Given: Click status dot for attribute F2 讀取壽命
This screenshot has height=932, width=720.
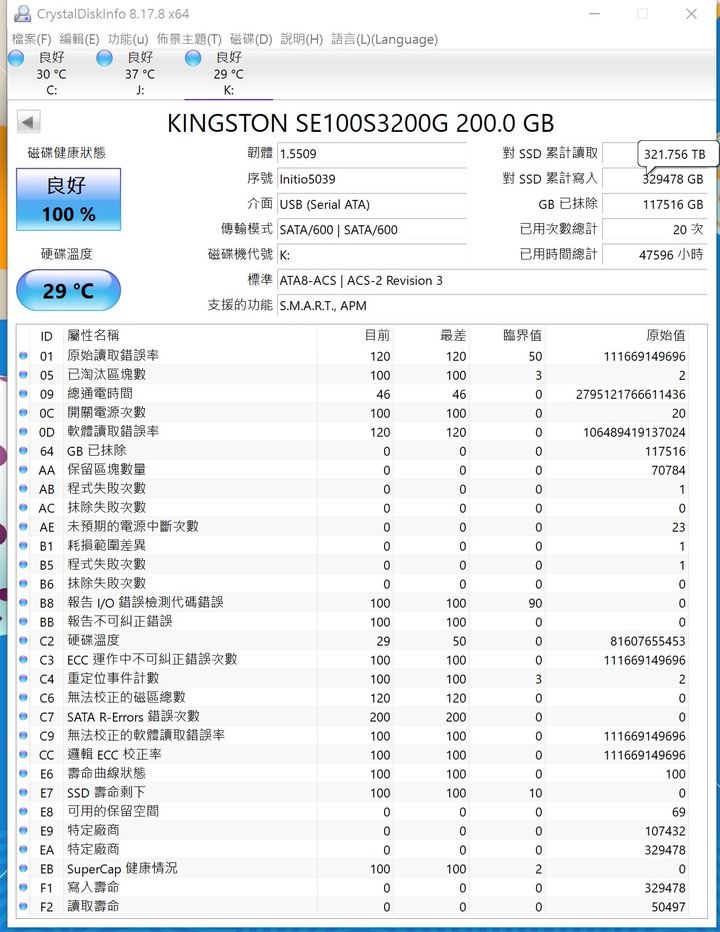Looking at the screenshot, I should [x=23, y=906].
